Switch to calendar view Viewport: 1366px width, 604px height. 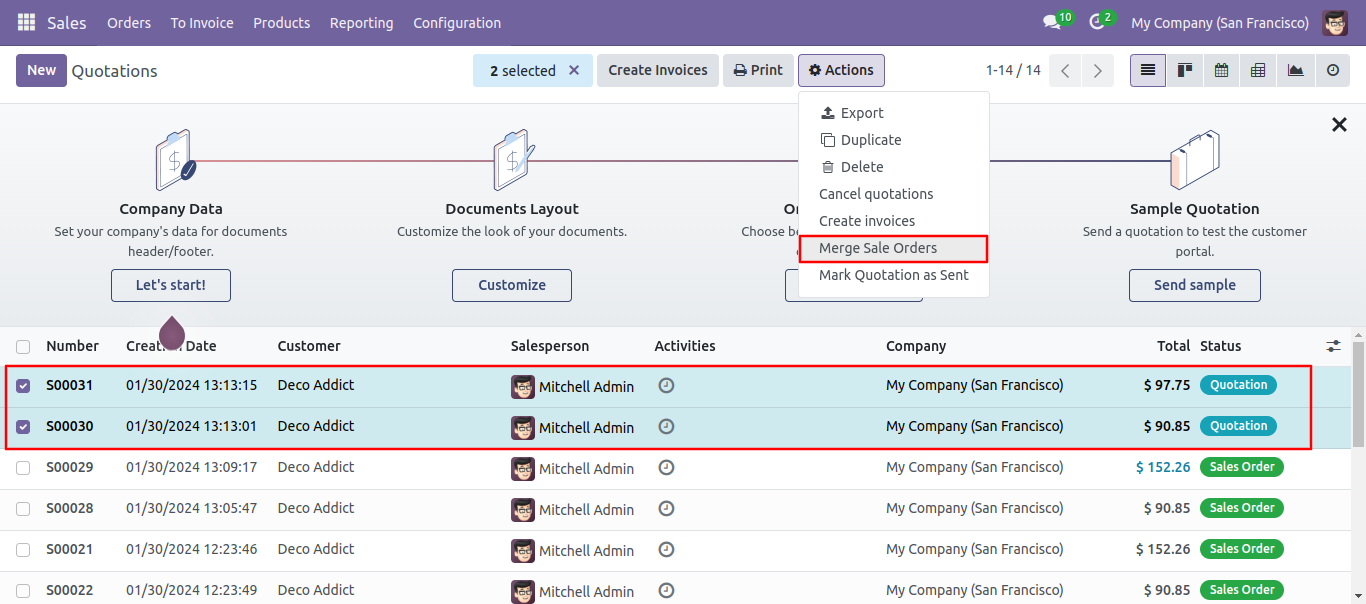[1221, 70]
